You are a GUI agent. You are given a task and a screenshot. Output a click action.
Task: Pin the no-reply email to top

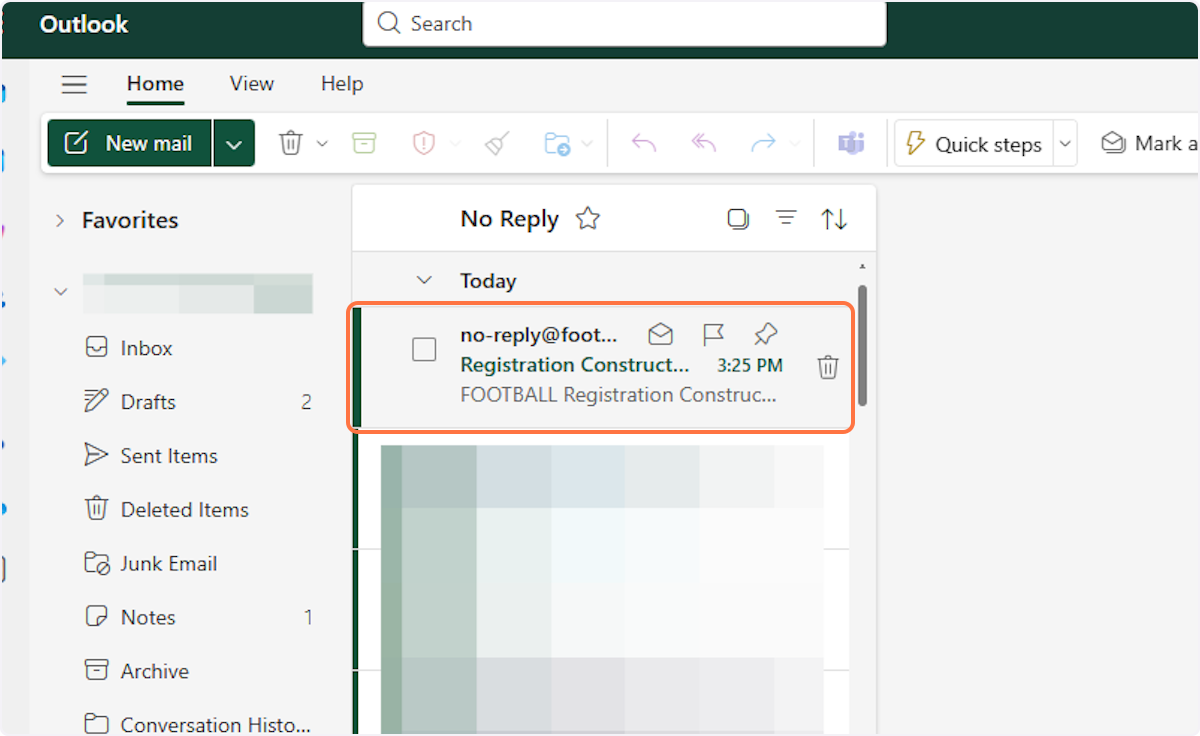[x=766, y=334]
